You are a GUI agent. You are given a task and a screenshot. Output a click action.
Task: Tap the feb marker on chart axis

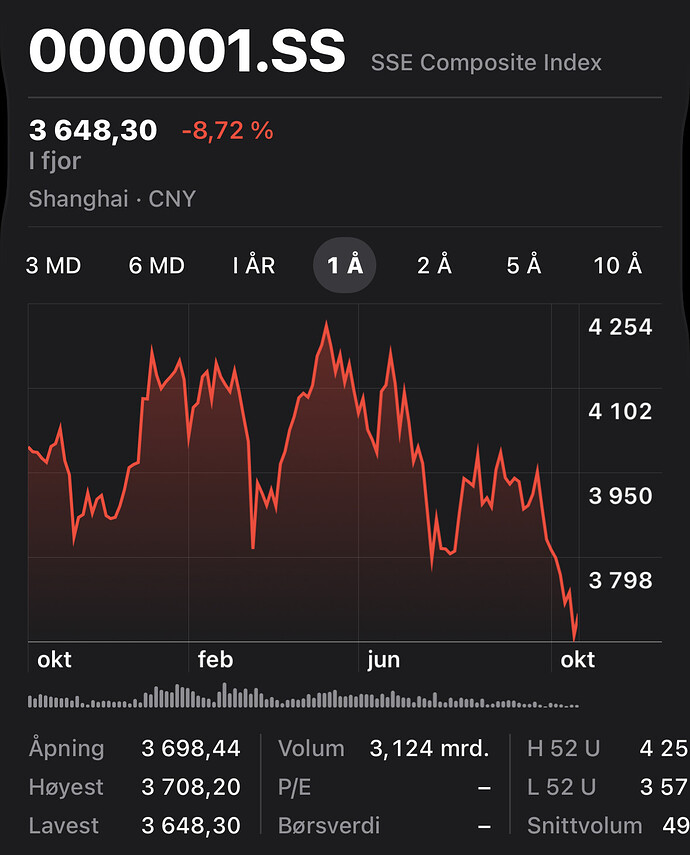pyautogui.click(x=215, y=660)
